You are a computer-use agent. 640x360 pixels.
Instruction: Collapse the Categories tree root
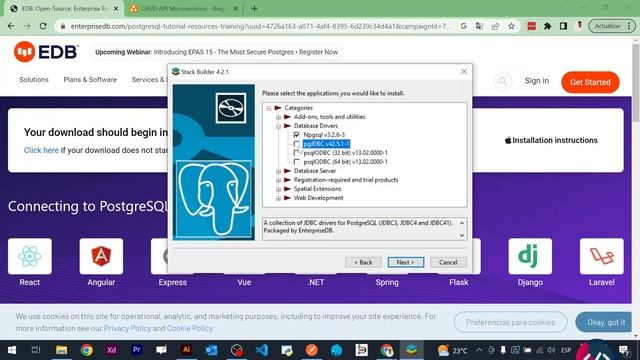point(269,108)
